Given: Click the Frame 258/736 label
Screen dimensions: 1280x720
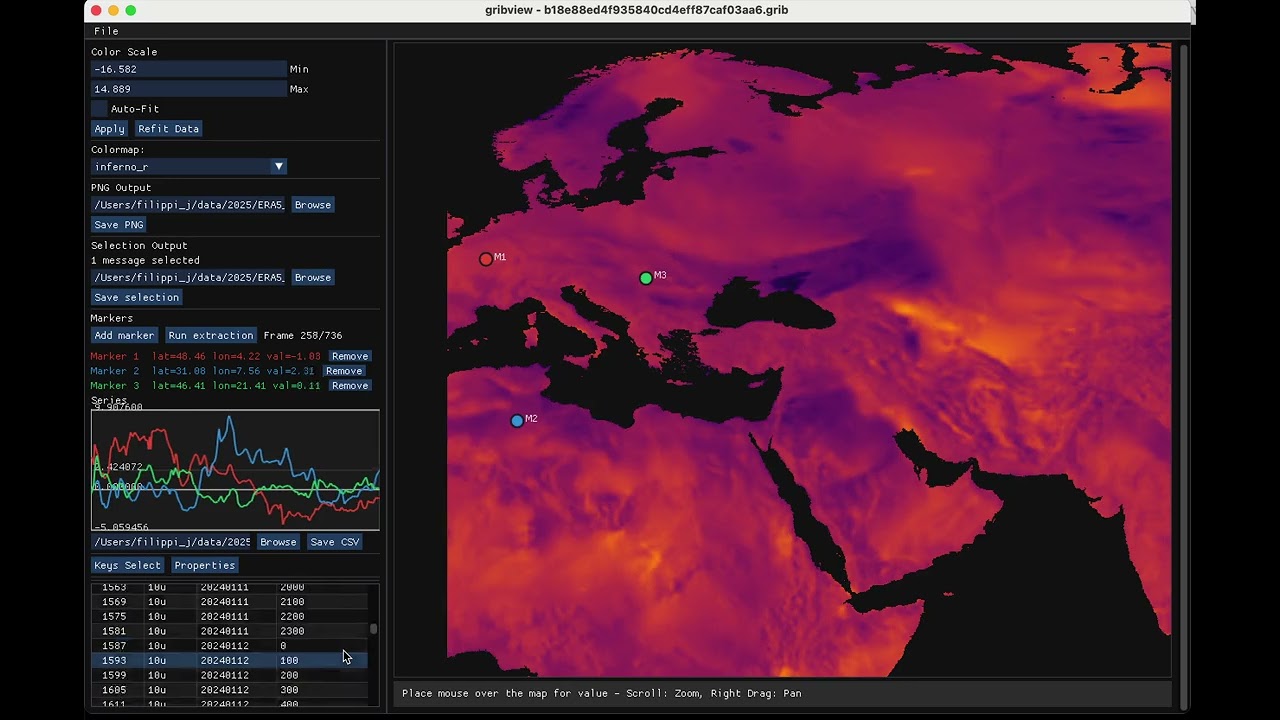Looking at the screenshot, I should (x=303, y=335).
